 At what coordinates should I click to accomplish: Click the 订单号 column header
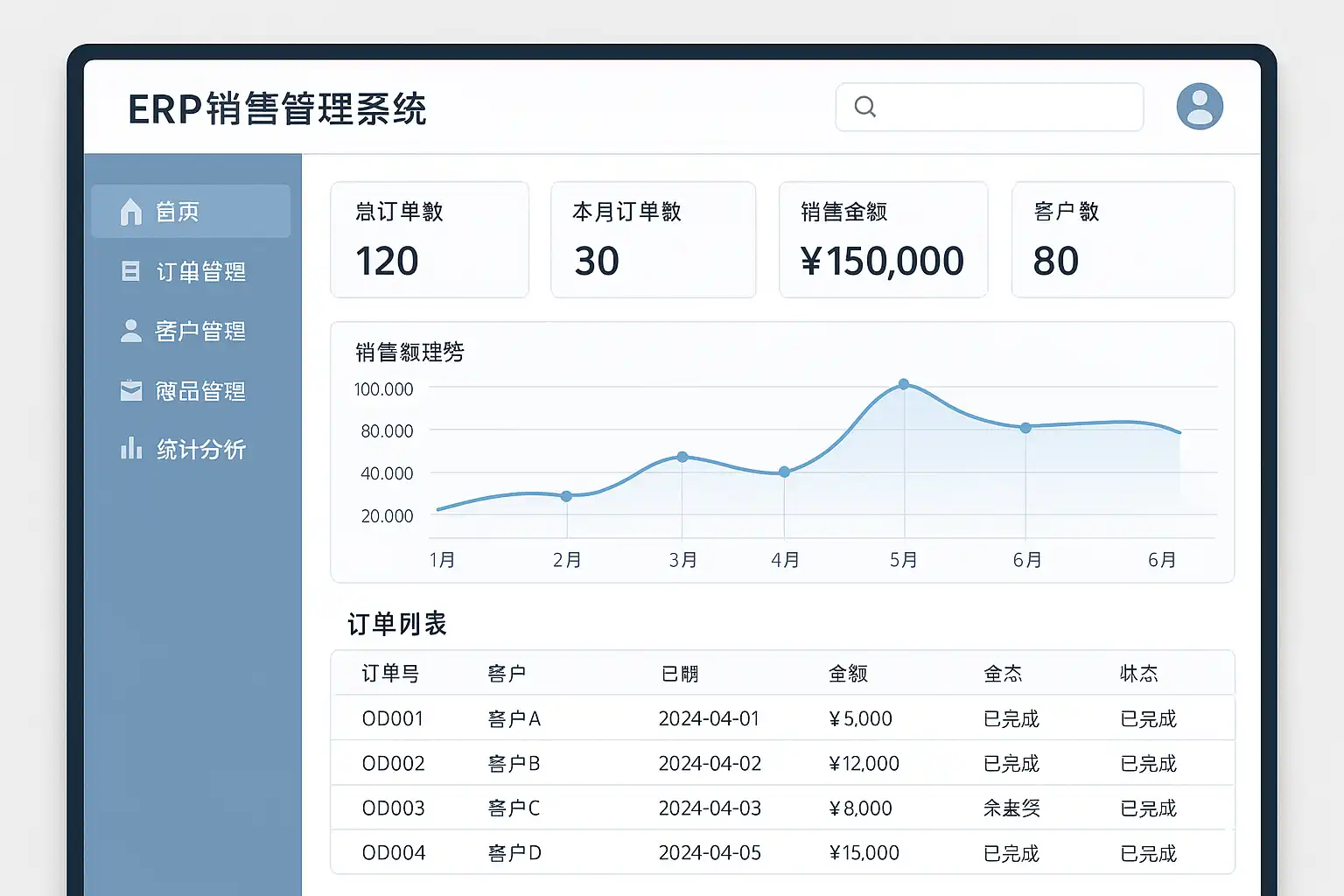(x=390, y=673)
